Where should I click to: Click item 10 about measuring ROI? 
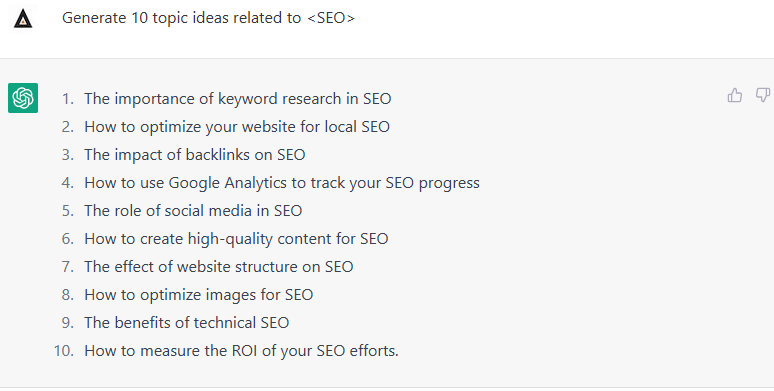(241, 351)
